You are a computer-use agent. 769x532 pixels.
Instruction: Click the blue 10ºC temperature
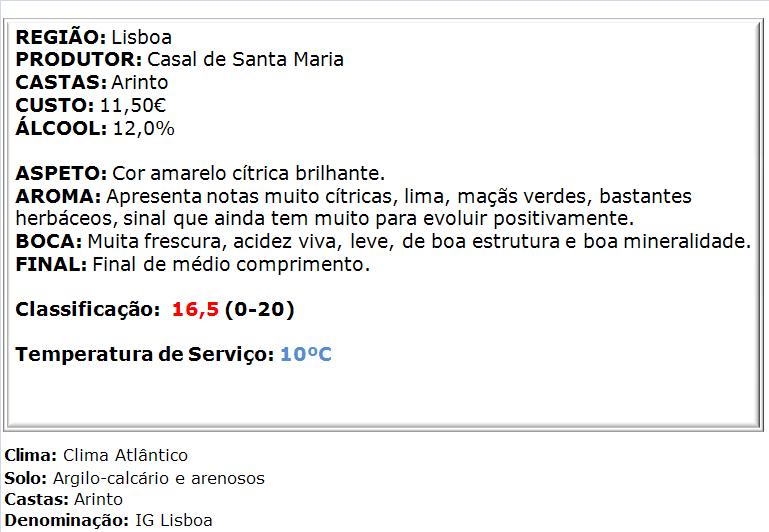[x=306, y=355]
